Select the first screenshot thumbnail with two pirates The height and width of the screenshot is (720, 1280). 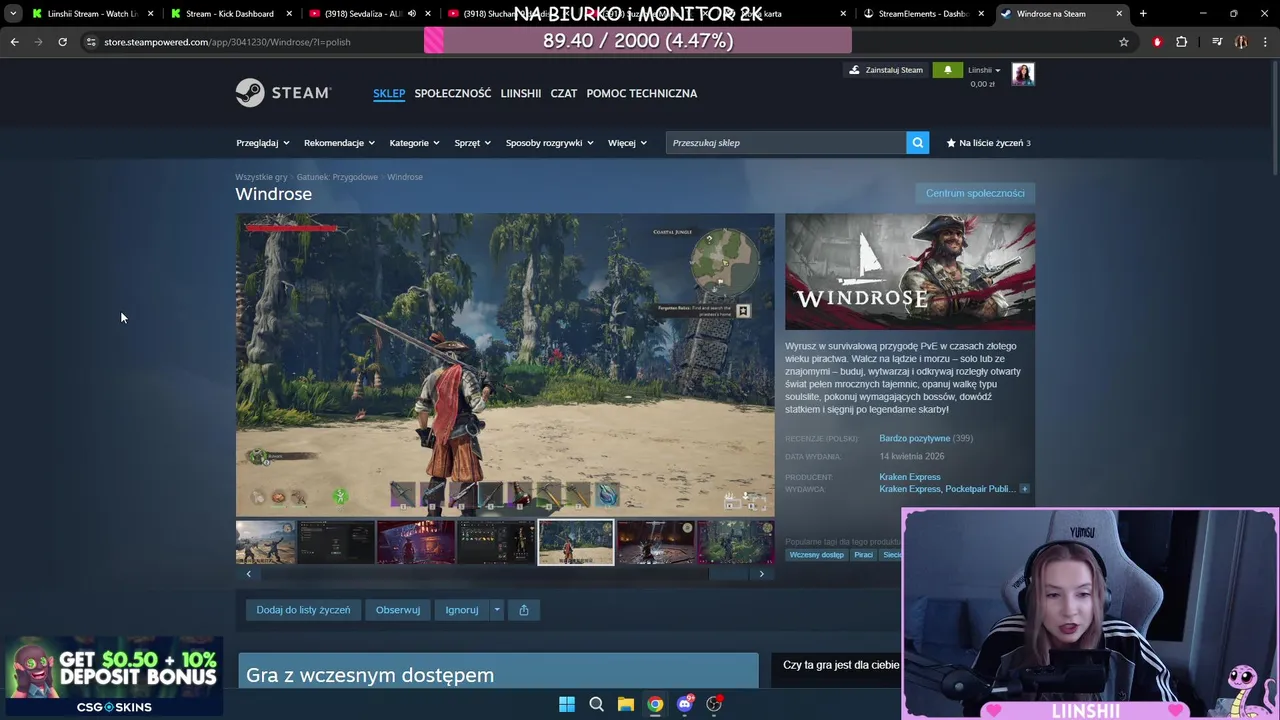265,542
